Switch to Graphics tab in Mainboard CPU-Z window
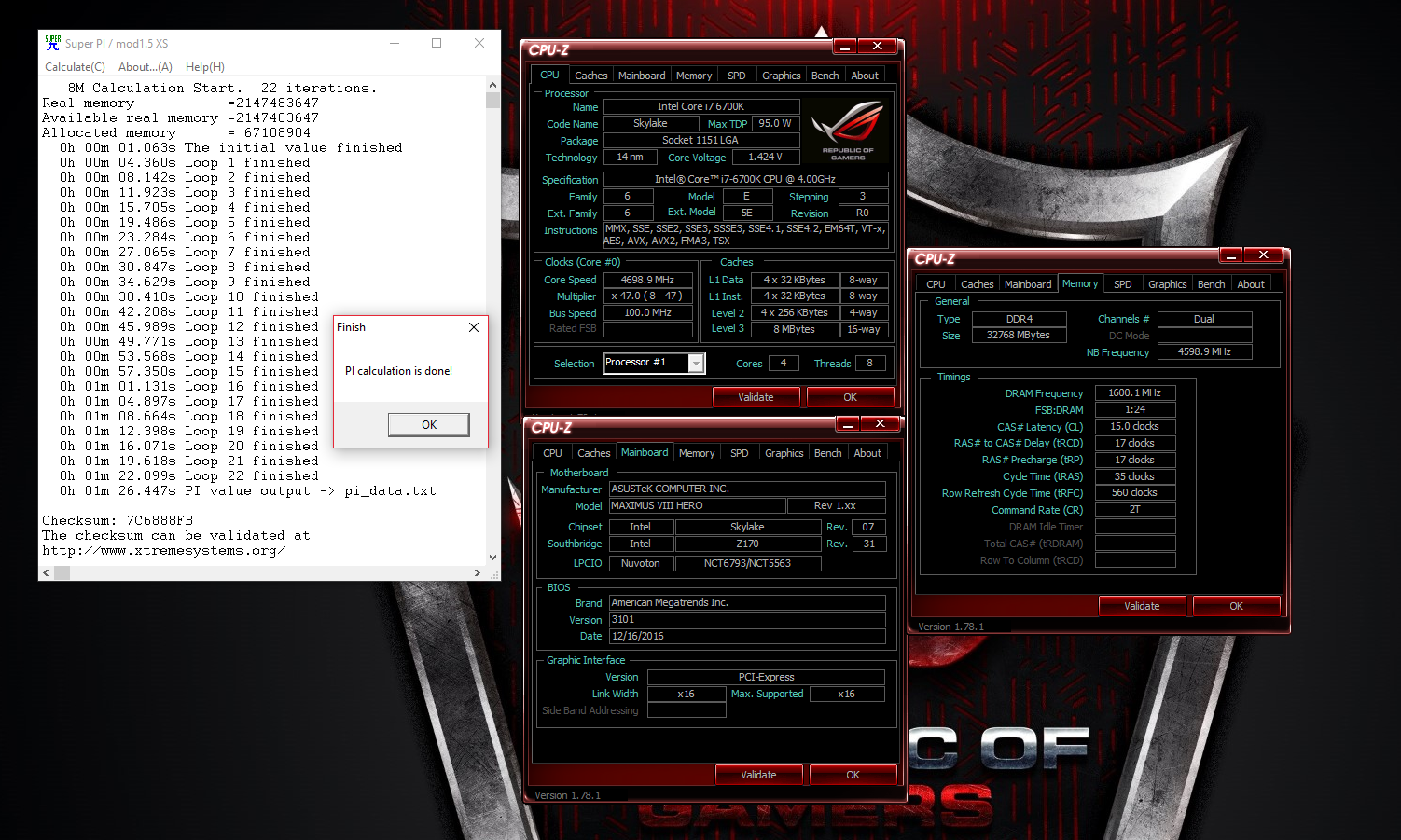Screen dimensions: 1401x840 784,453
